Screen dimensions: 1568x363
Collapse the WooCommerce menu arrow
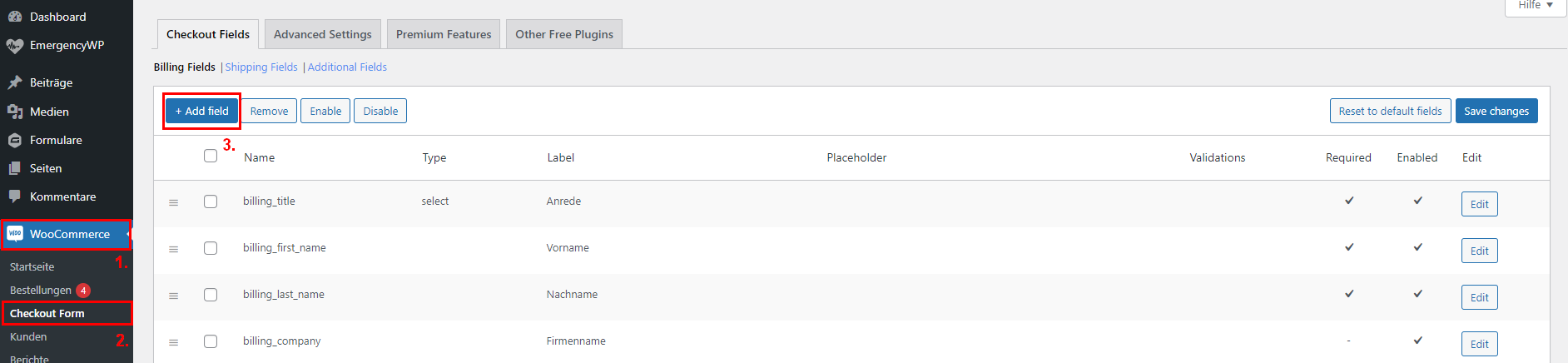128,235
